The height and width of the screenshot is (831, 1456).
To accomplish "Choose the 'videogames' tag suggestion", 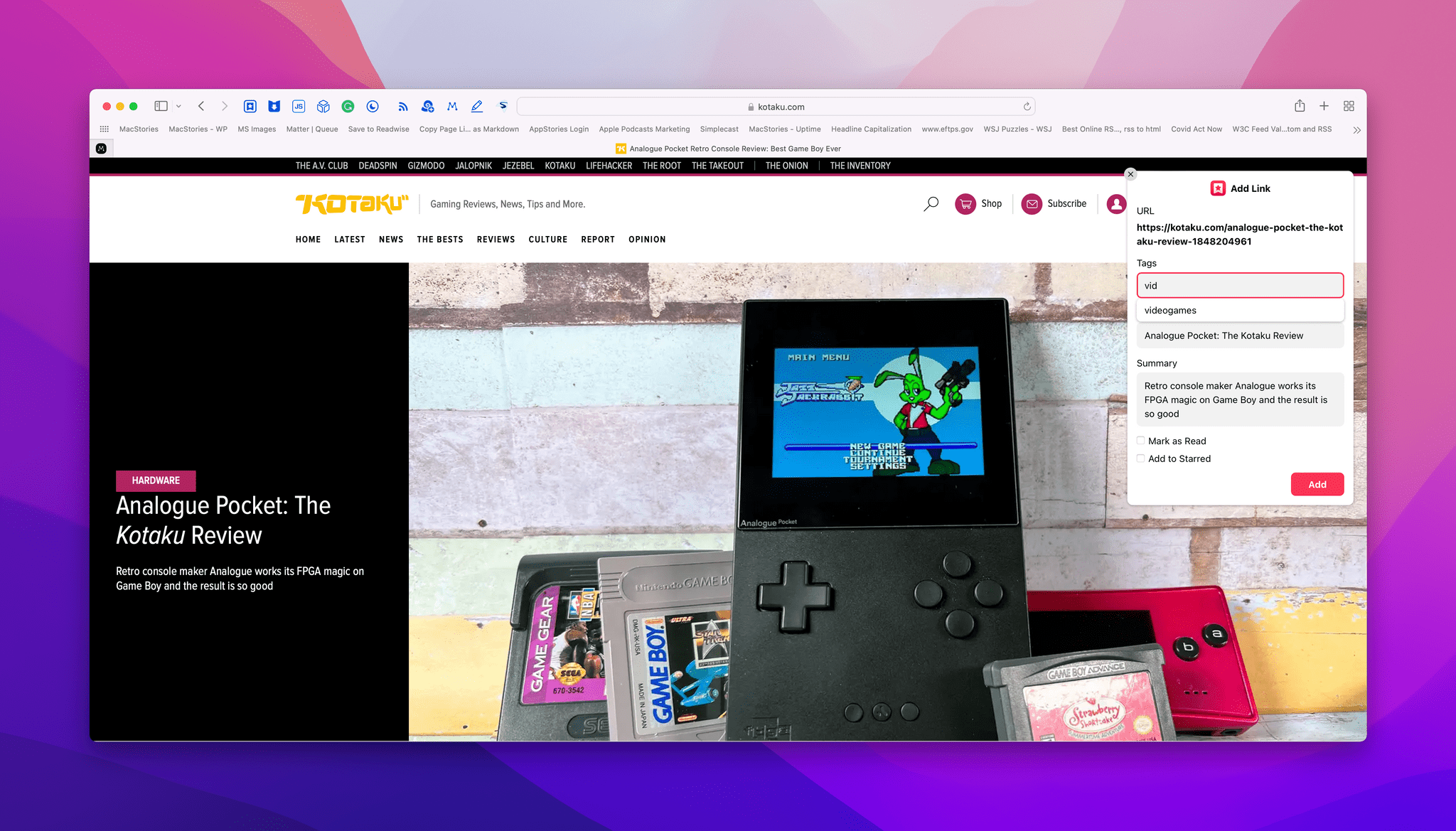I will (x=1240, y=311).
